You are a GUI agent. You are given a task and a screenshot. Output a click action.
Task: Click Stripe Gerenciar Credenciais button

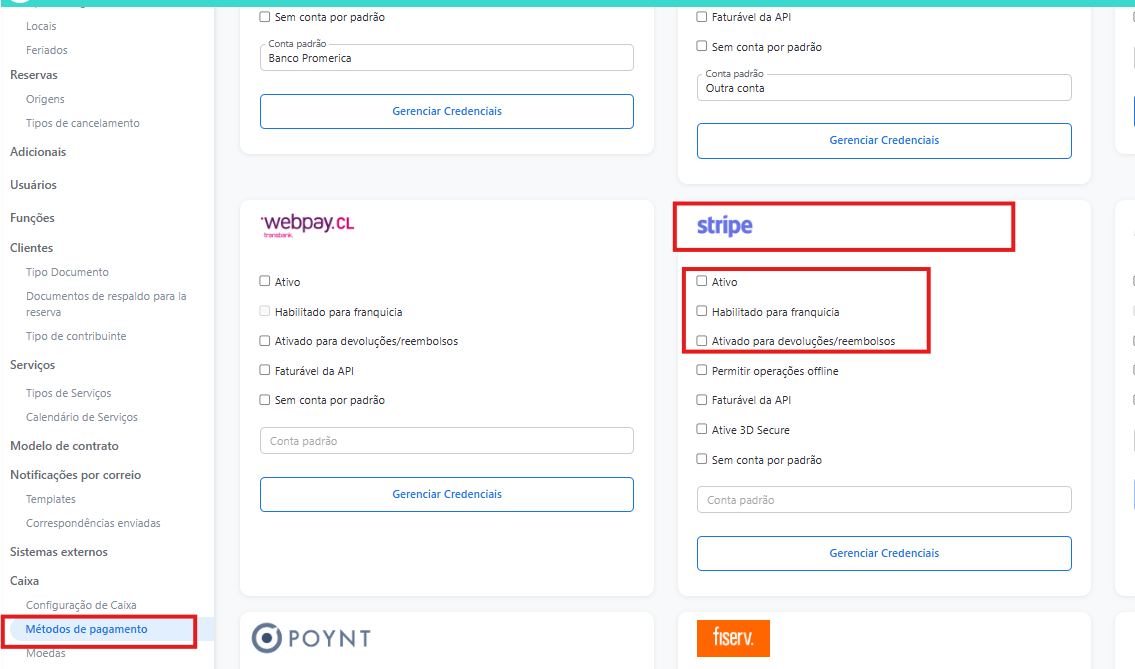(884, 553)
